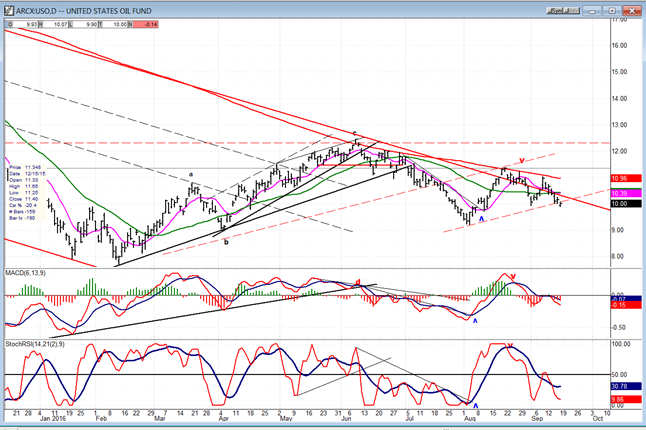Click the MACD(6,13,9) indicator label
Screen dimensions: 646x430
(27, 273)
